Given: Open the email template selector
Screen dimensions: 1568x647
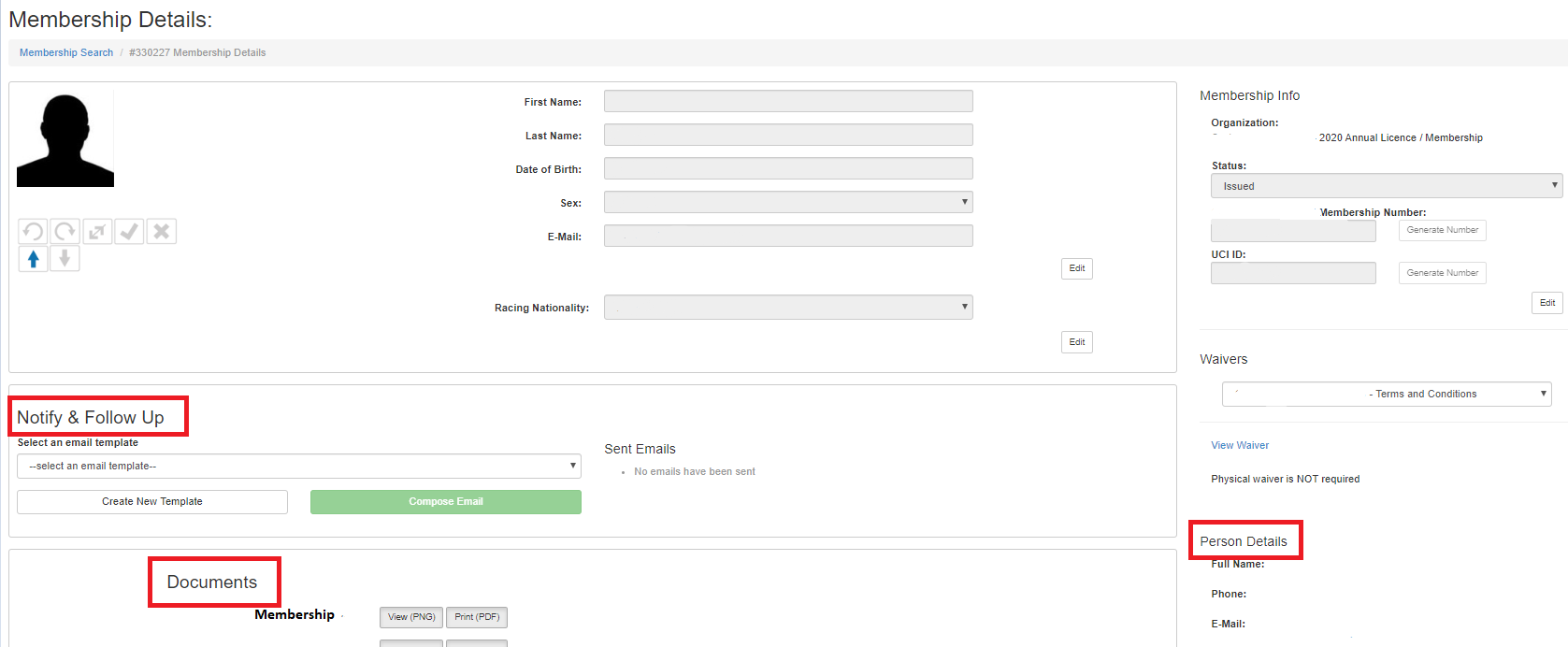Looking at the screenshot, I should click(x=298, y=466).
